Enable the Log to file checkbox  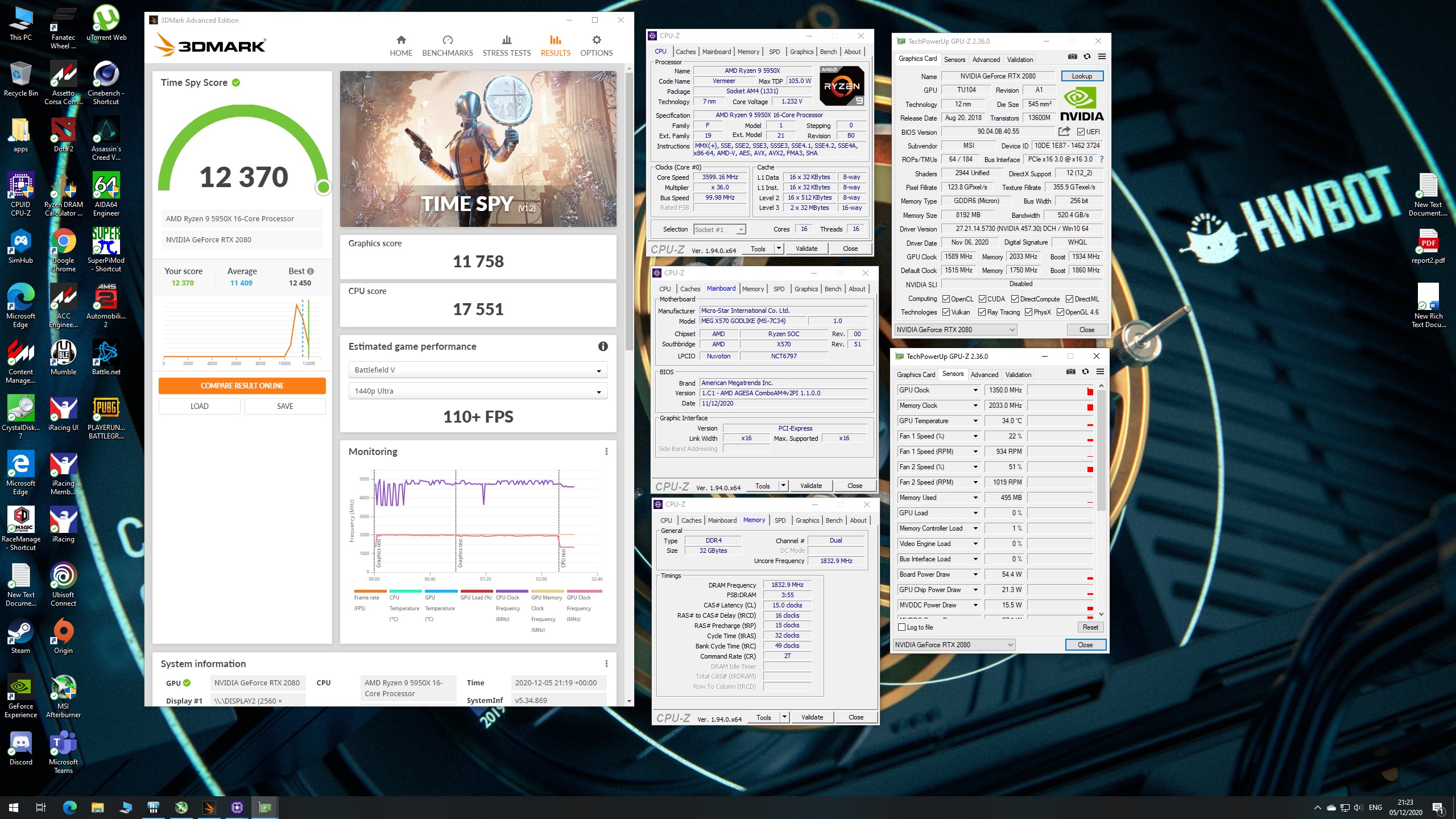pos(901,627)
